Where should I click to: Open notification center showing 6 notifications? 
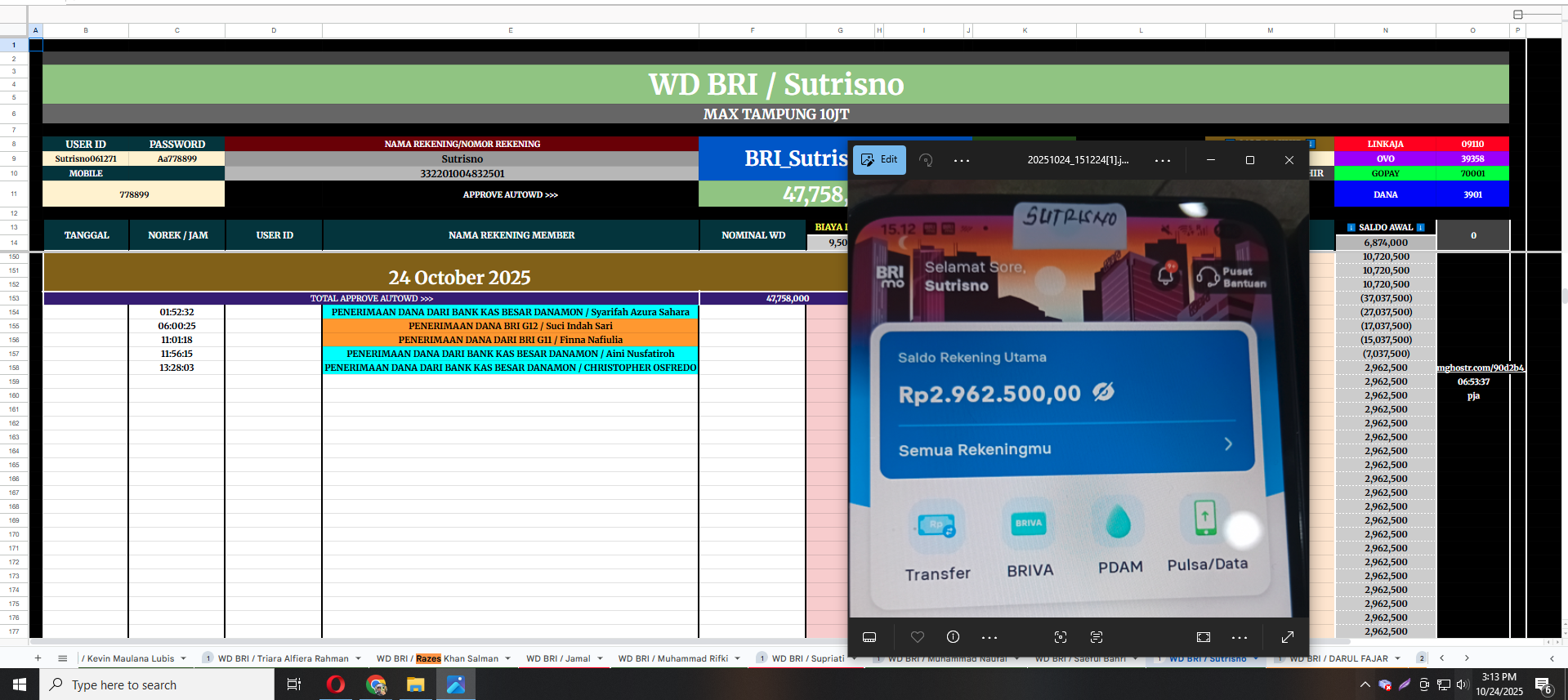pos(1544,685)
